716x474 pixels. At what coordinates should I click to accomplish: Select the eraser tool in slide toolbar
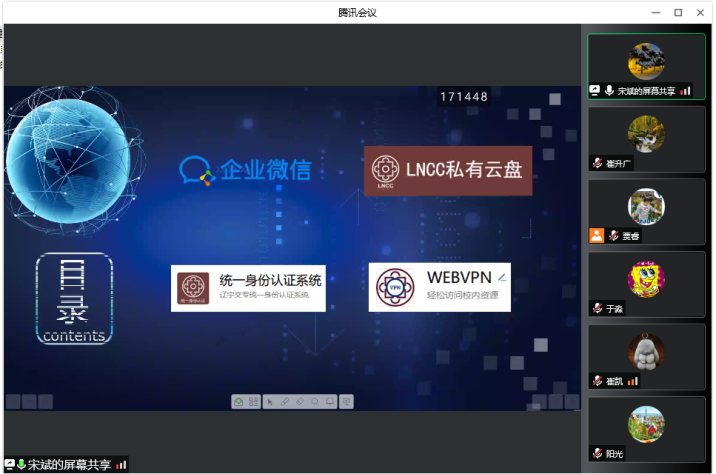coord(300,402)
